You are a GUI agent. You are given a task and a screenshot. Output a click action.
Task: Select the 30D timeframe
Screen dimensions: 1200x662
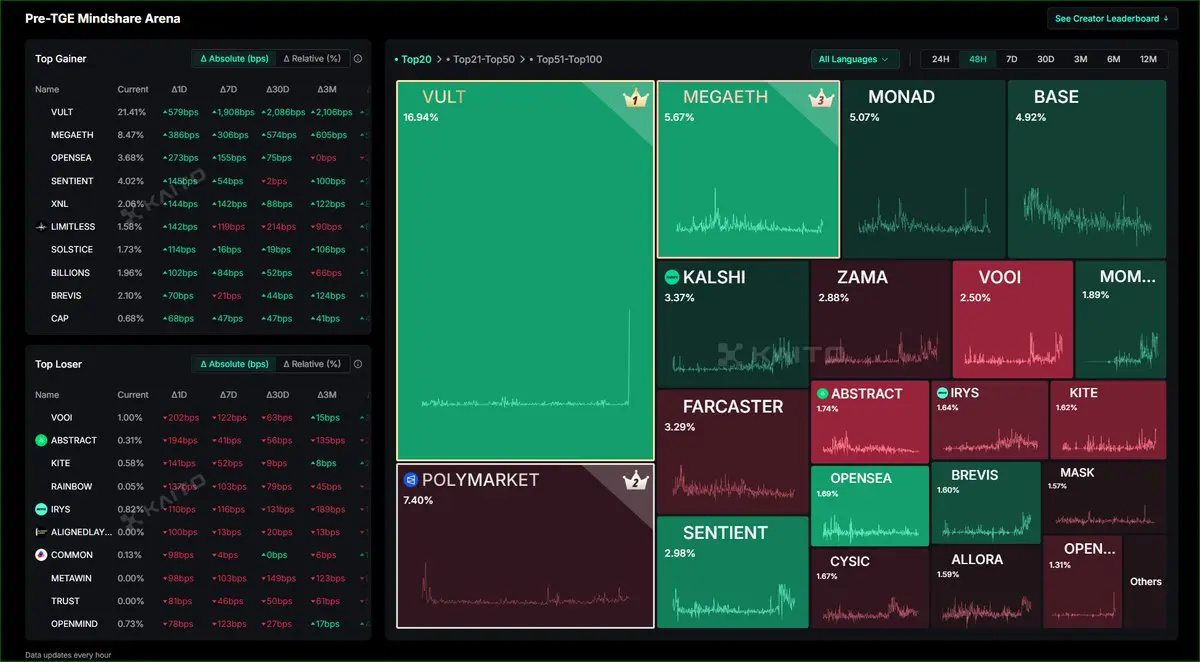pos(1045,59)
